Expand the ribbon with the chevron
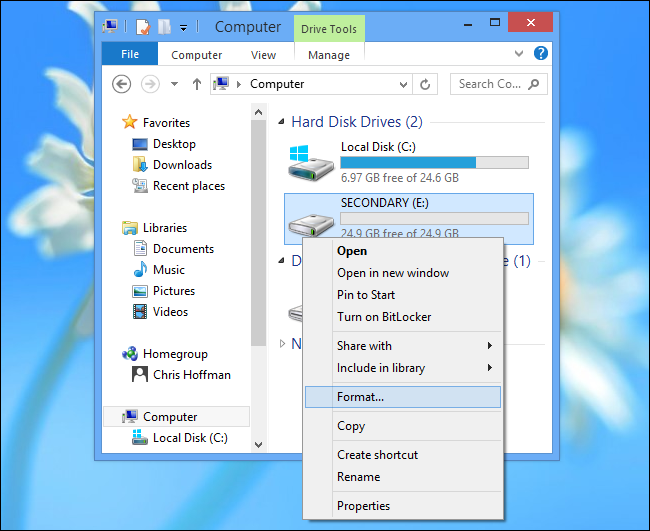 (519, 53)
